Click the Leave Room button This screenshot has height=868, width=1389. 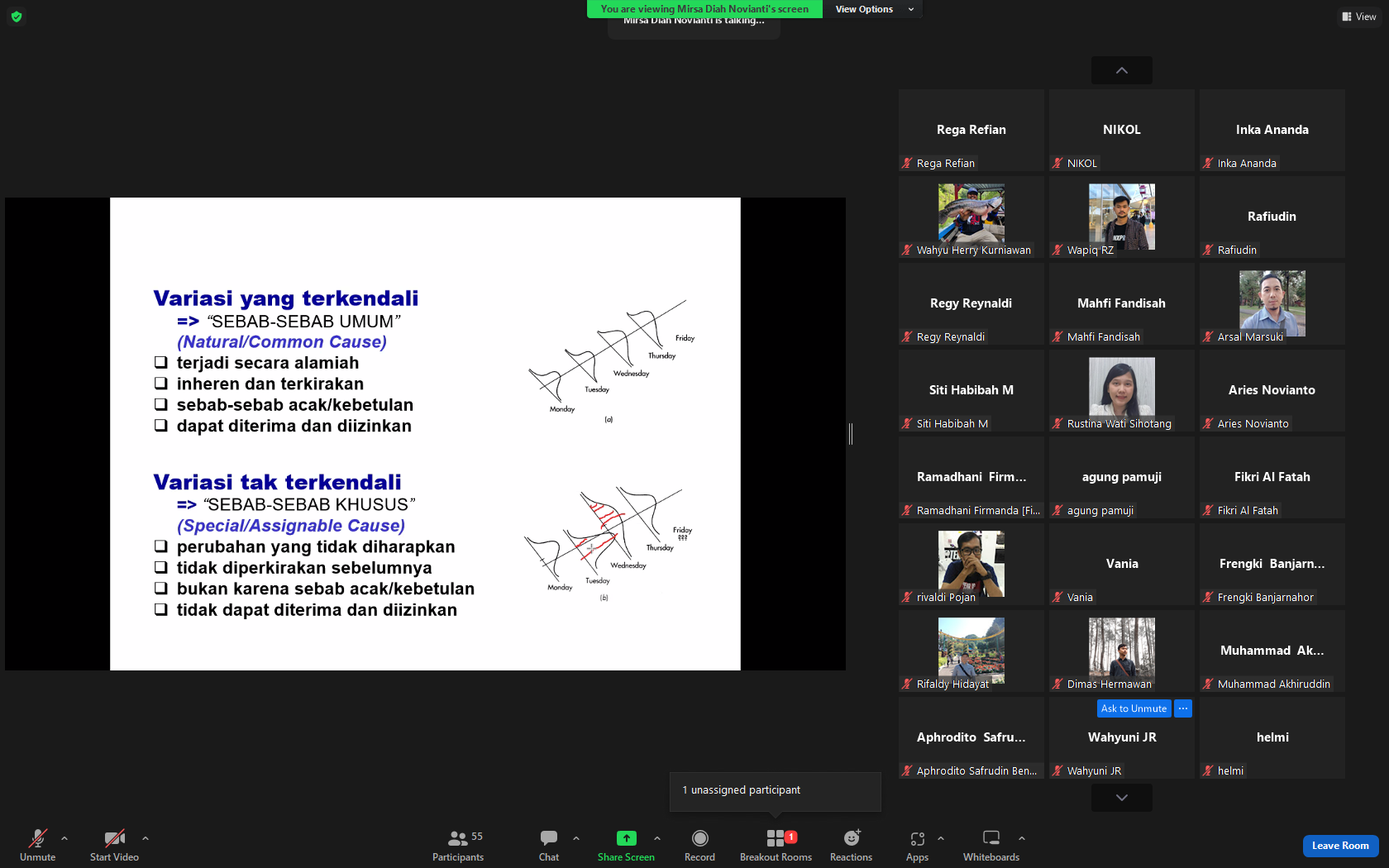(1340, 846)
